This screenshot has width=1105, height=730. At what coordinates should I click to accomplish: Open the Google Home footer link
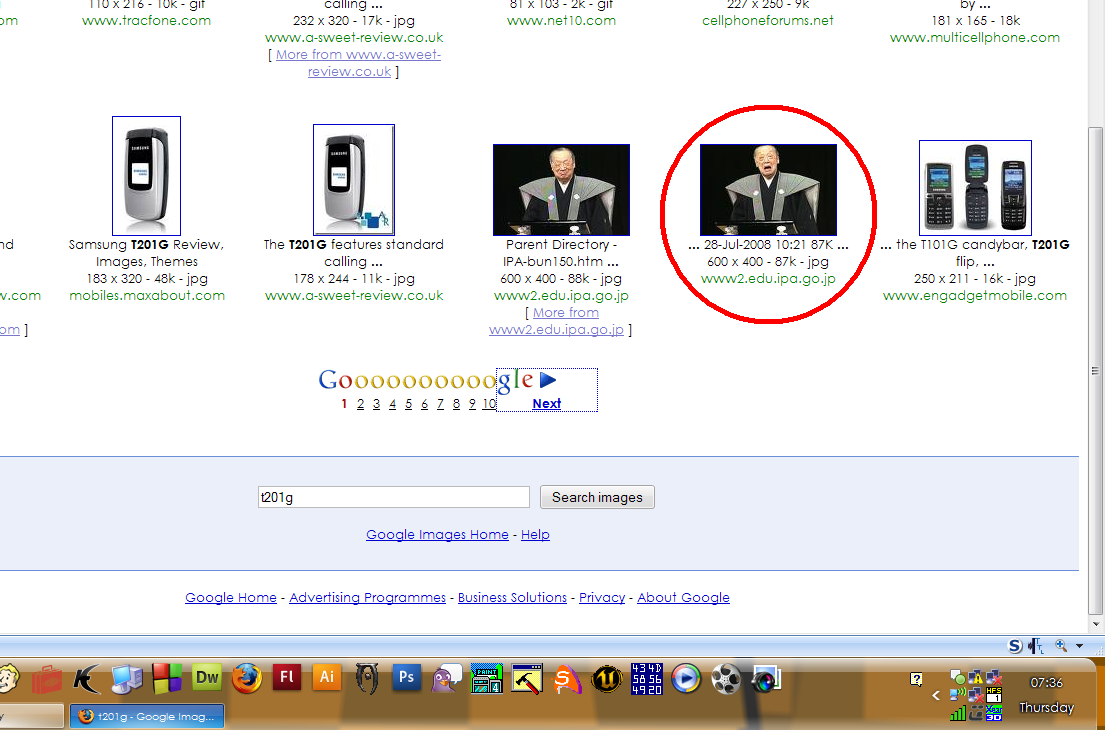[x=230, y=598]
